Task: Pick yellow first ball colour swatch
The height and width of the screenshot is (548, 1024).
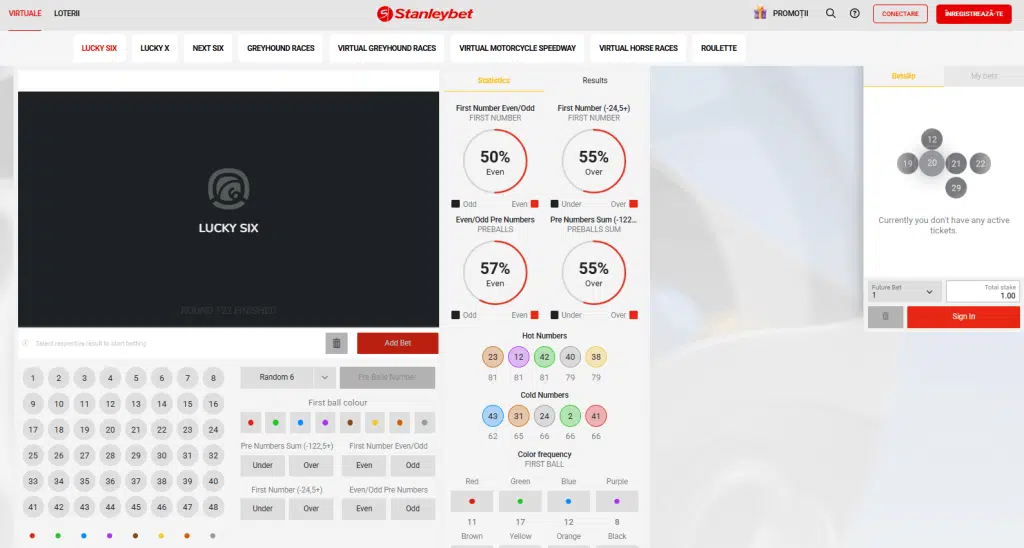Action: click(375, 423)
